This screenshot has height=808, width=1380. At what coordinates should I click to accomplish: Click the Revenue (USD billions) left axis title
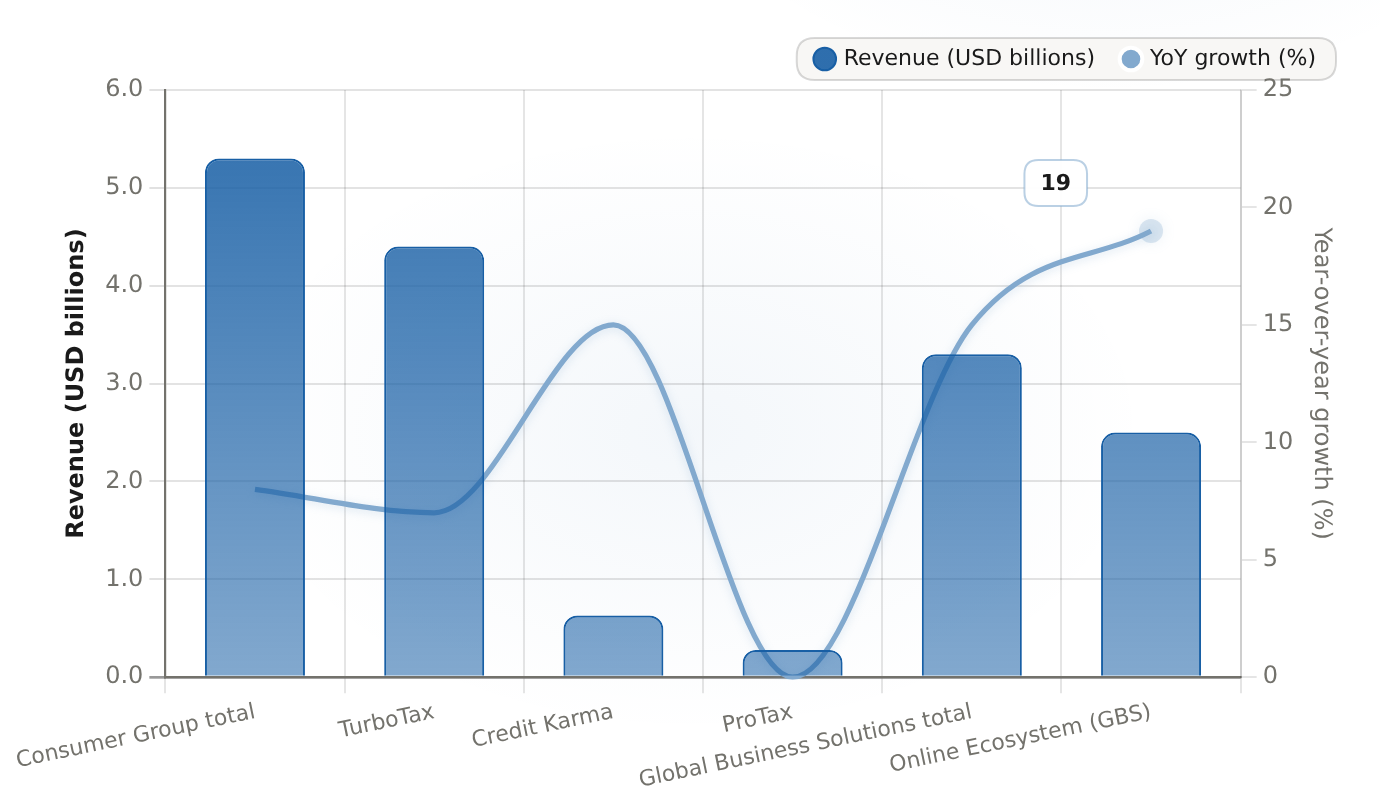tap(75, 383)
